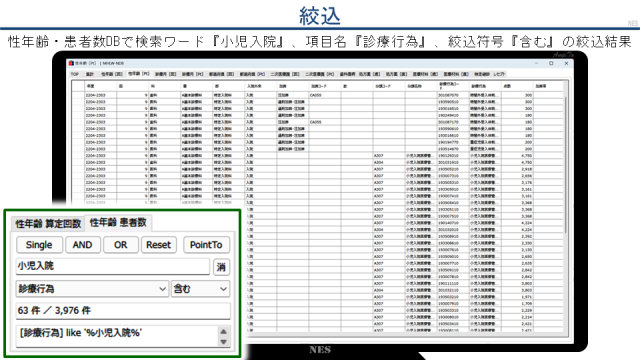
Task: Open the 集計 tab
Action: pyautogui.click(x=90, y=74)
